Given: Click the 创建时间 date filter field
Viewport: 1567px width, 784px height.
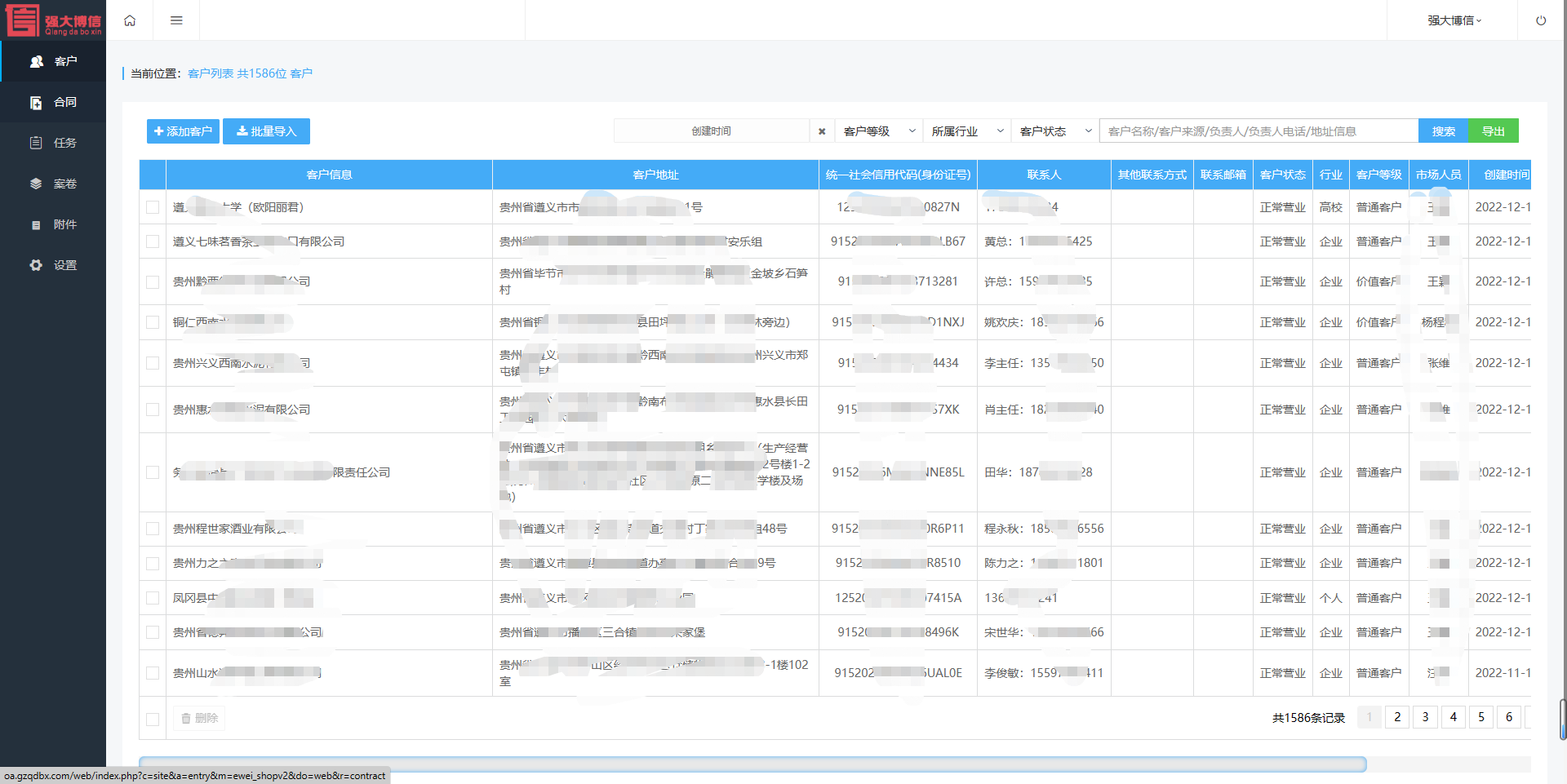Looking at the screenshot, I should coord(712,131).
